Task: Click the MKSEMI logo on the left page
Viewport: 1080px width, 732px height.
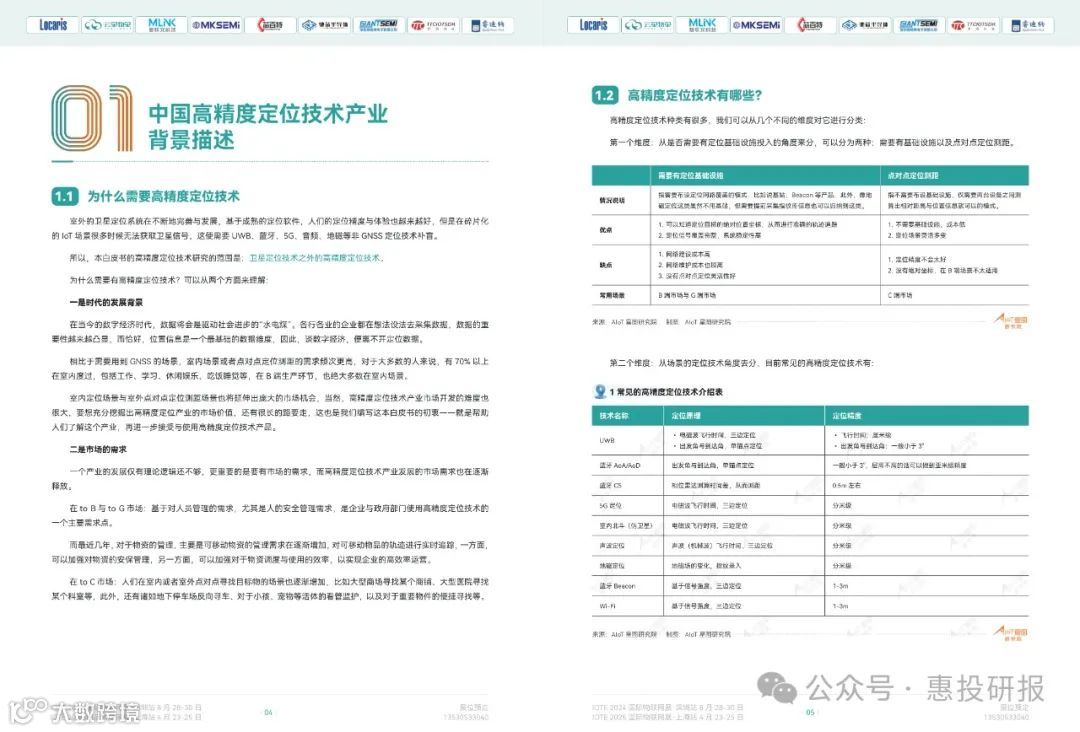Action: [x=216, y=25]
